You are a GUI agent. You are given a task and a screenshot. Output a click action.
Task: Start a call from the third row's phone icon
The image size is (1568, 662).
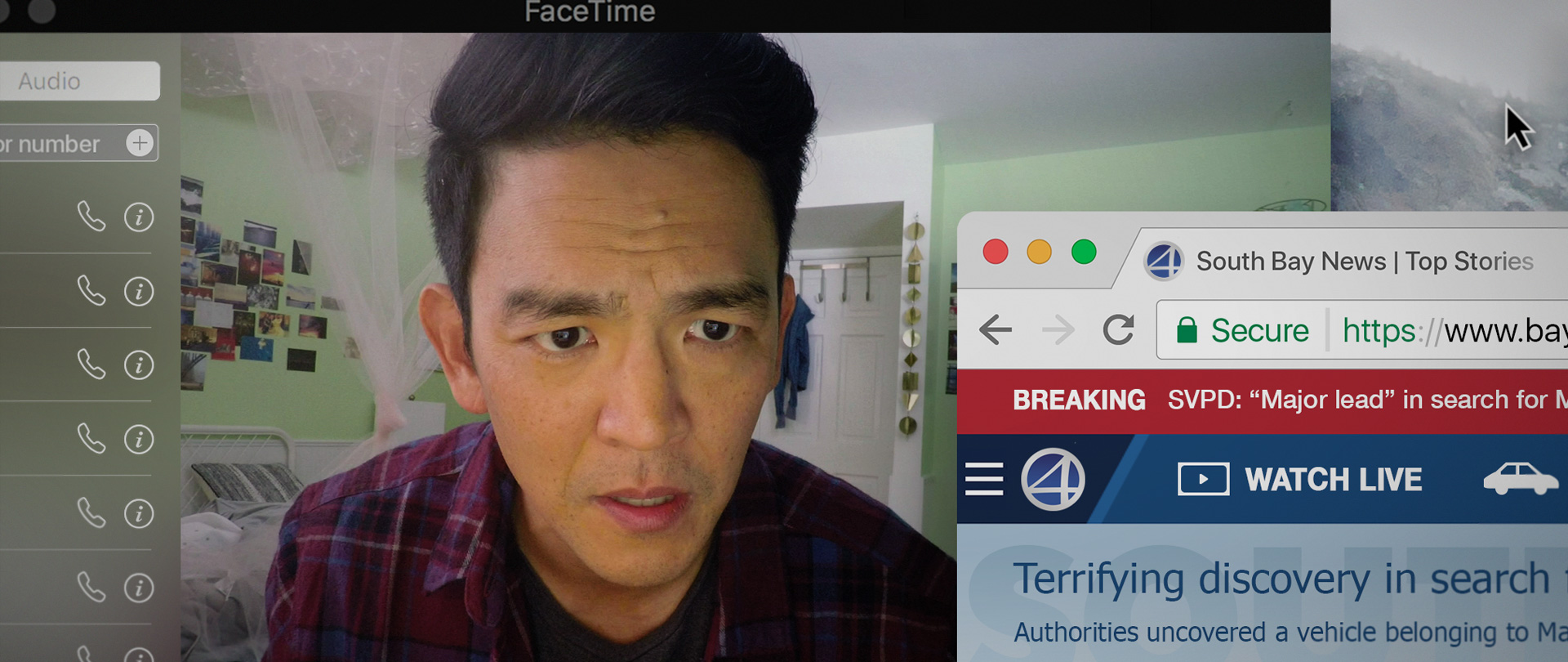pos(91,365)
